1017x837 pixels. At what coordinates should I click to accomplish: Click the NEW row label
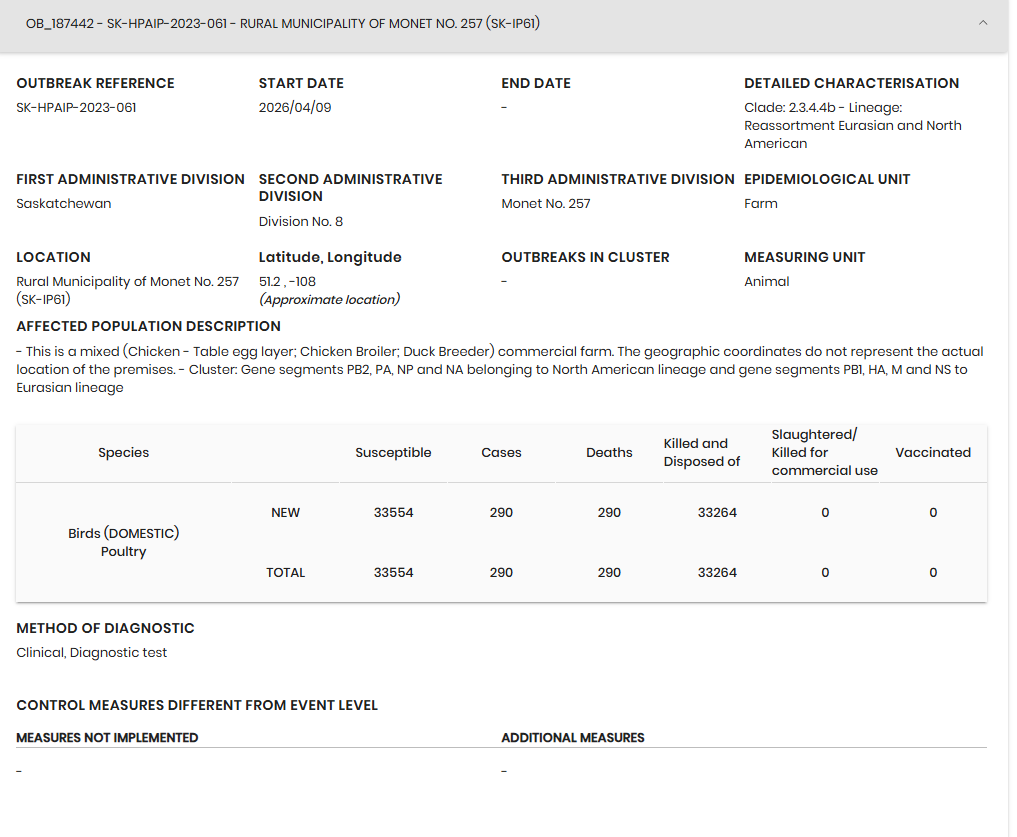(x=285, y=513)
